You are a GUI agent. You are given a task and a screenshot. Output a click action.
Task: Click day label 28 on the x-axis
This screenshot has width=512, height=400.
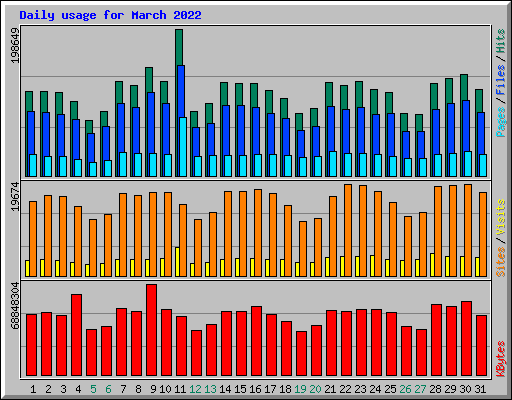pyautogui.click(x=435, y=389)
